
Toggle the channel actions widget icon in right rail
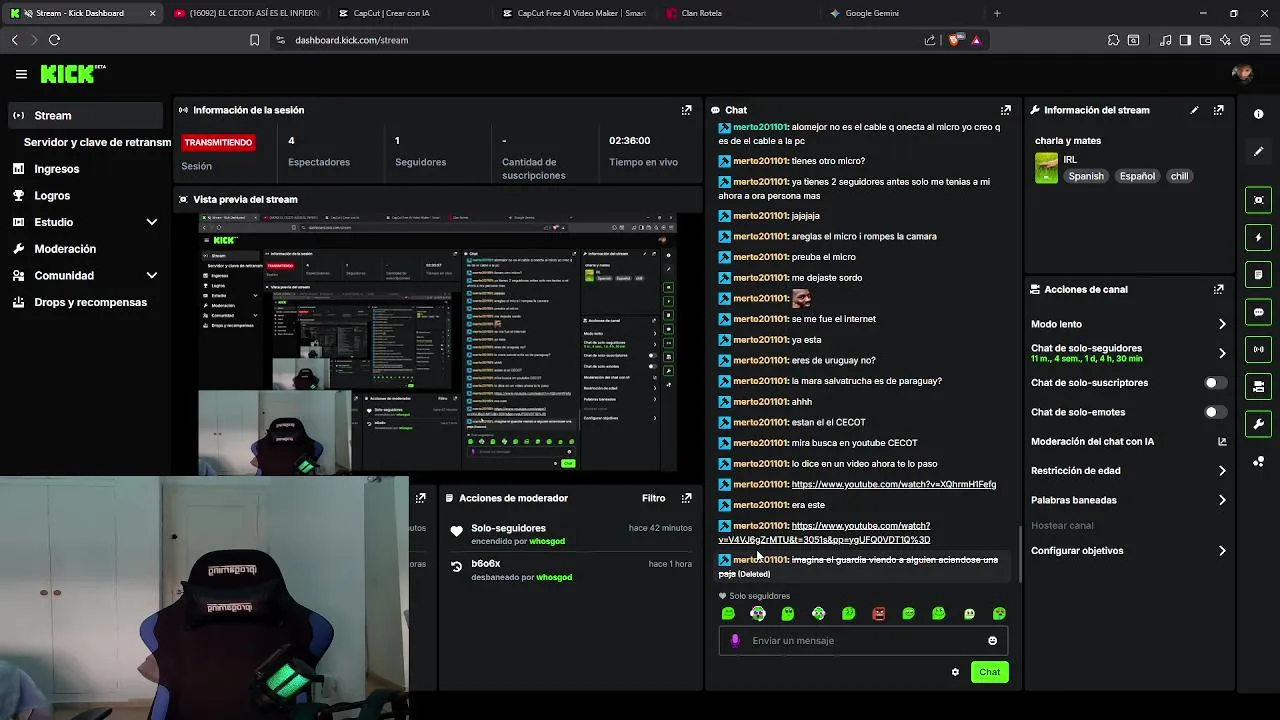(x=1258, y=386)
